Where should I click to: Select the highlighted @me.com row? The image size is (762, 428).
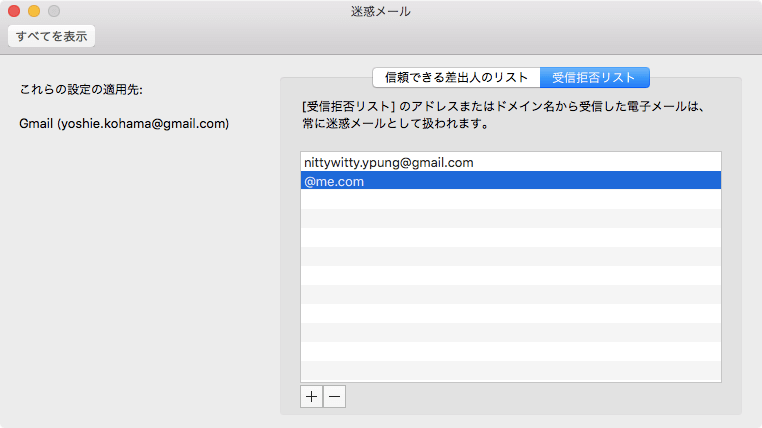click(510, 181)
